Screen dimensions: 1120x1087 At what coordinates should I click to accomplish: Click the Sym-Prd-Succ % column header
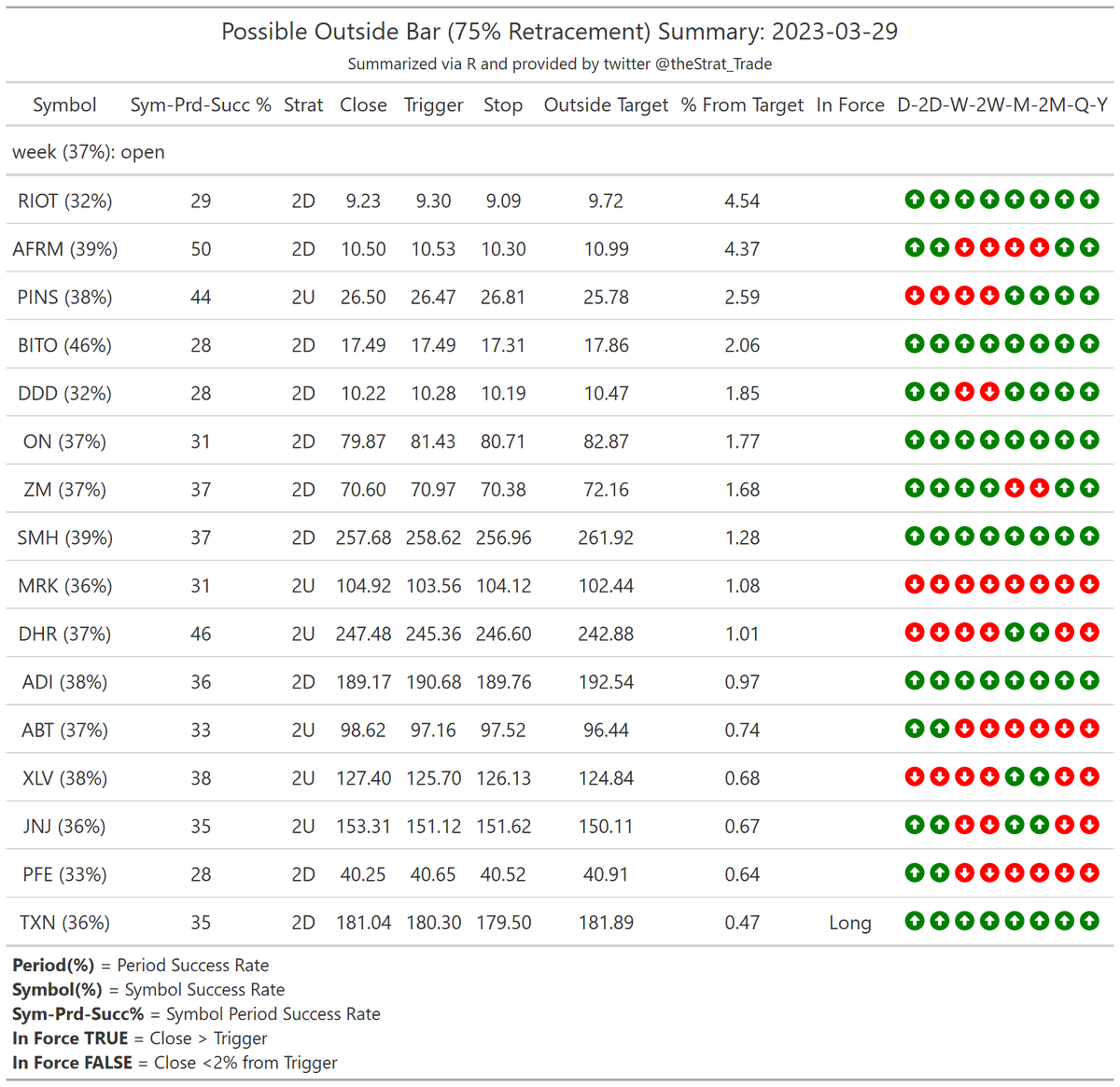click(x=201, y=105)
